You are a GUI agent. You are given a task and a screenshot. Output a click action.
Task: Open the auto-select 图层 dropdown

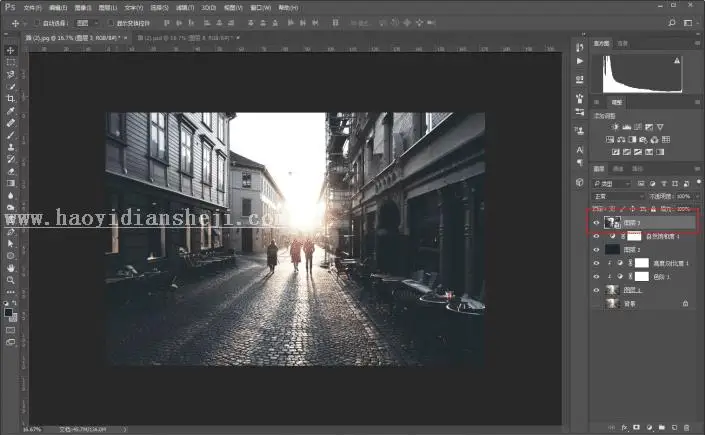click(87, 23)
